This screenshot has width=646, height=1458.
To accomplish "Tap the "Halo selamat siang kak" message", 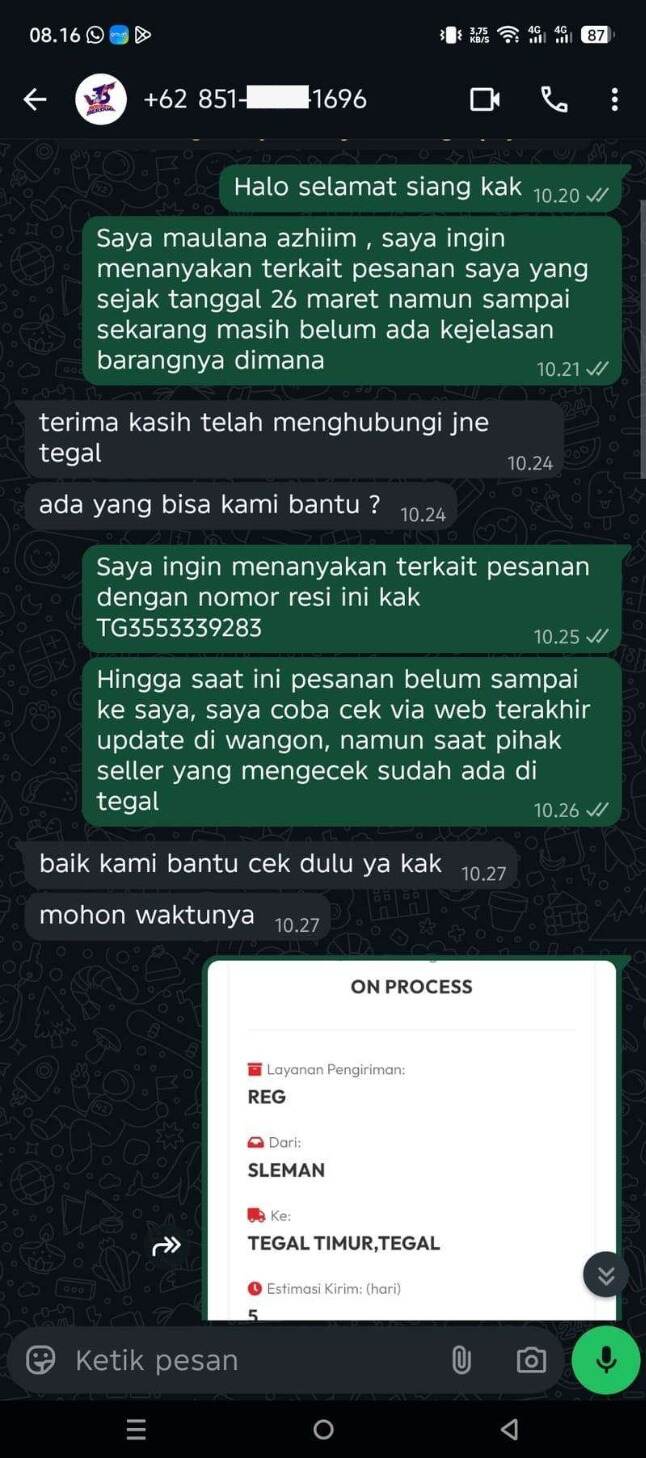I will 420,188.
